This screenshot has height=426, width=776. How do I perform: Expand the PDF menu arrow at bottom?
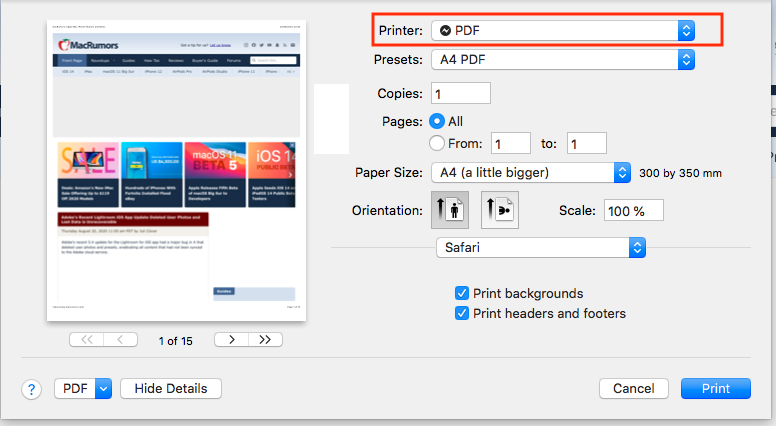coord(103,389)
